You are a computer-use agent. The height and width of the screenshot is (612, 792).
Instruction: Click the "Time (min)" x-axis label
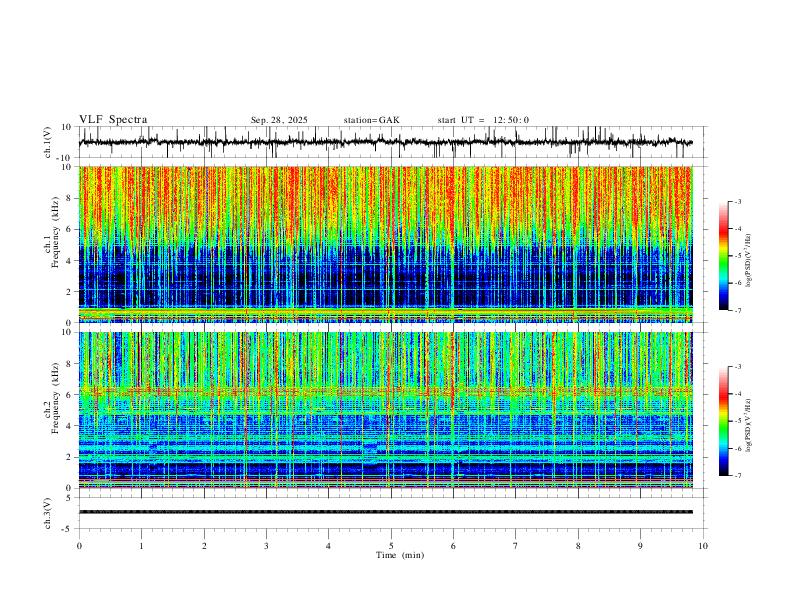pos(400,555)
